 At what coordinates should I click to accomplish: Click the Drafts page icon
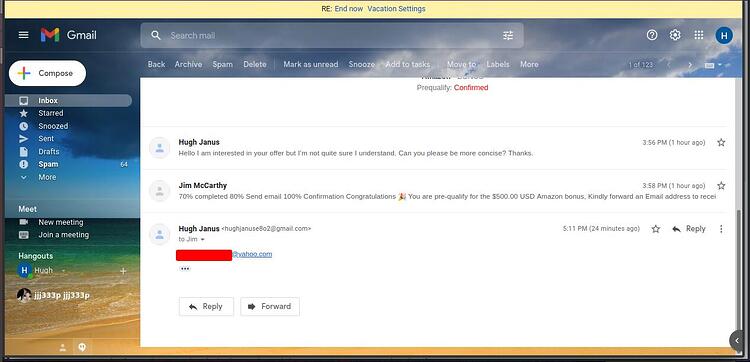coord(23,152)
